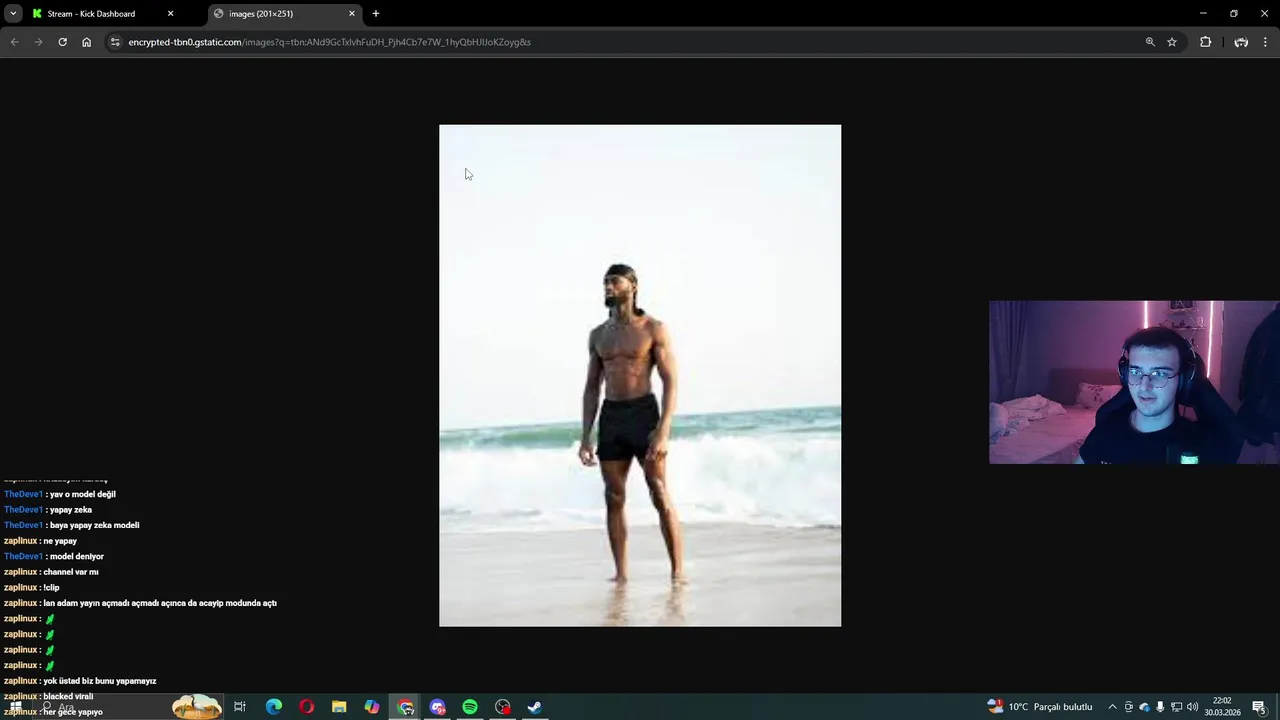Click chat message "!clip"
Viewport: 1280px width, 720px height.
tap(52, 588)
